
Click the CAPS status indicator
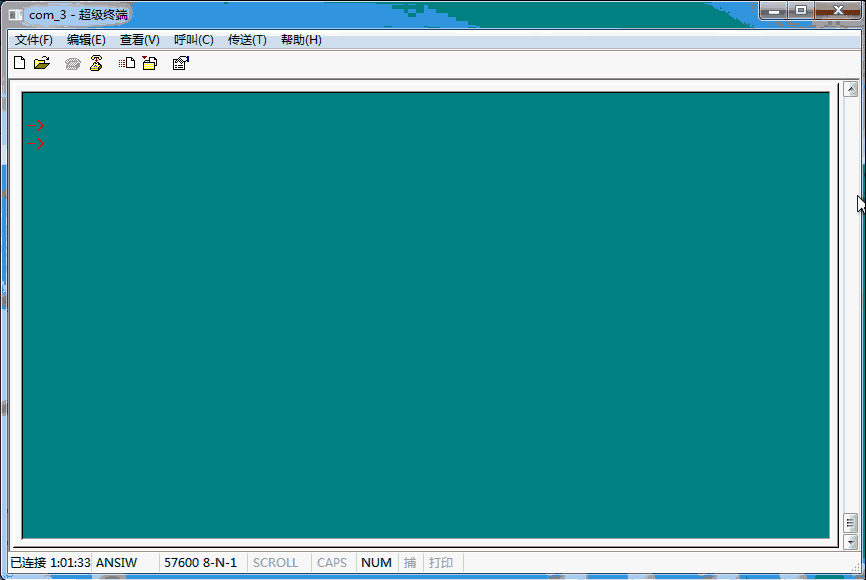[332, 562]
